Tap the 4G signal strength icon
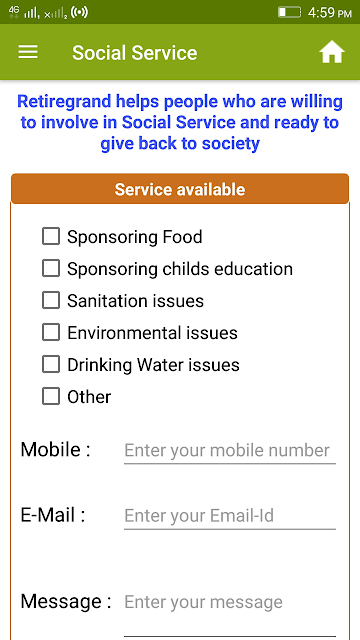 pos(24,13)
